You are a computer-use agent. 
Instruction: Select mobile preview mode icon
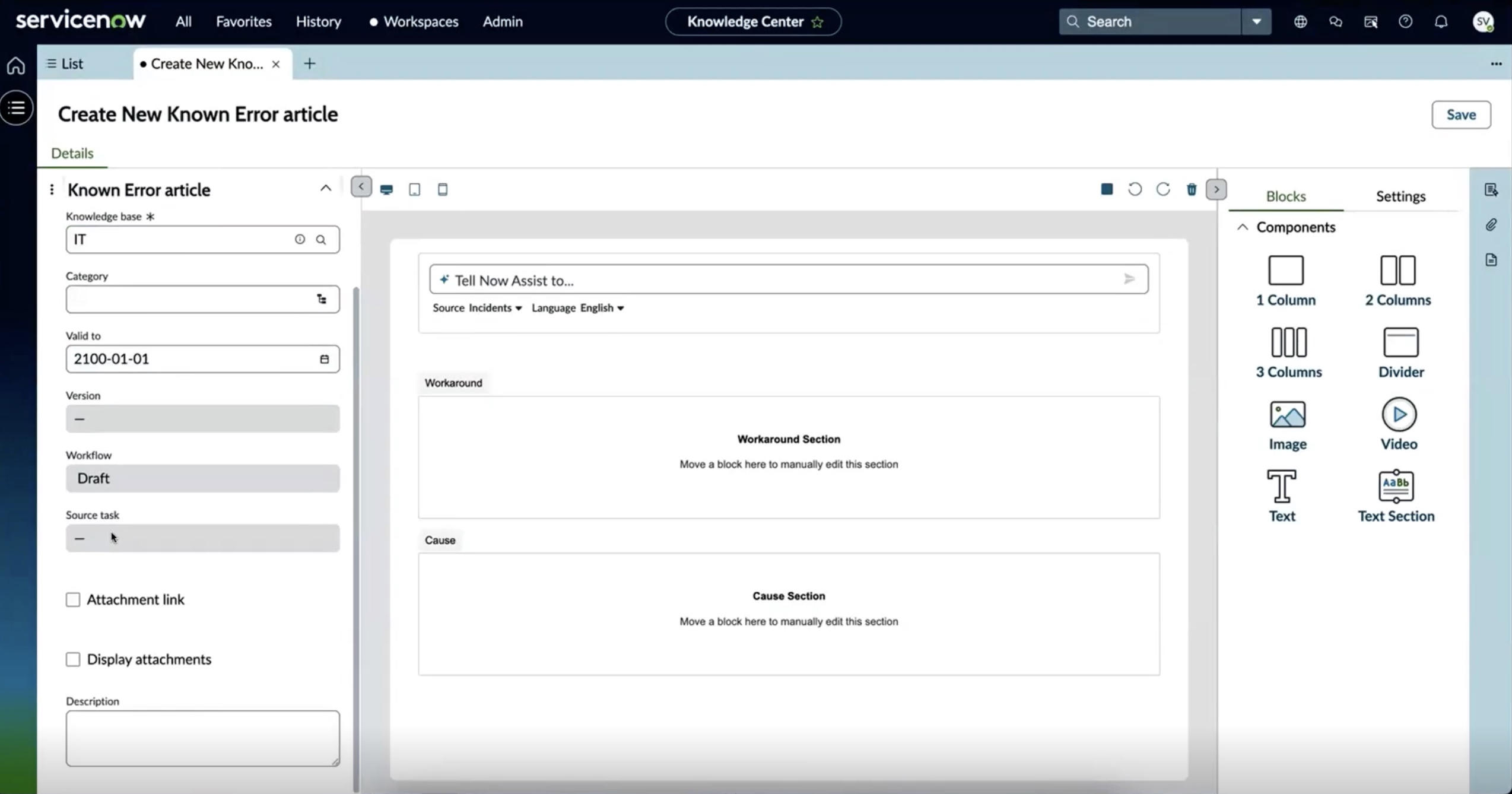pos(442,189)
